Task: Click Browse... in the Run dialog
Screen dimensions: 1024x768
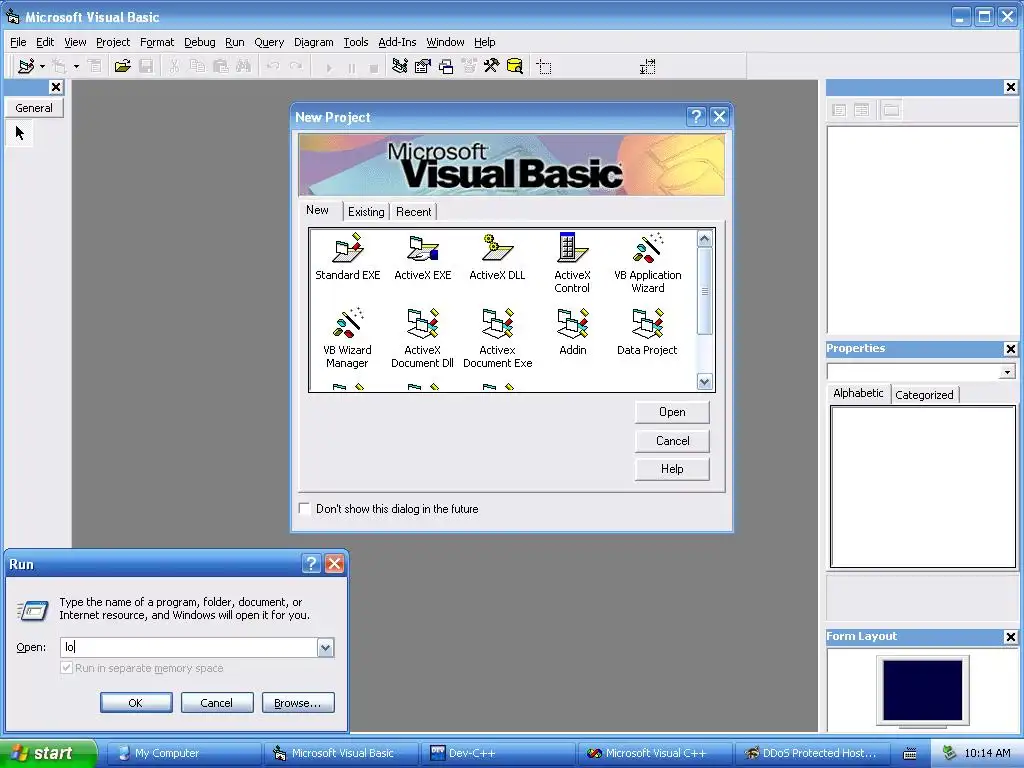Action: 298,703
